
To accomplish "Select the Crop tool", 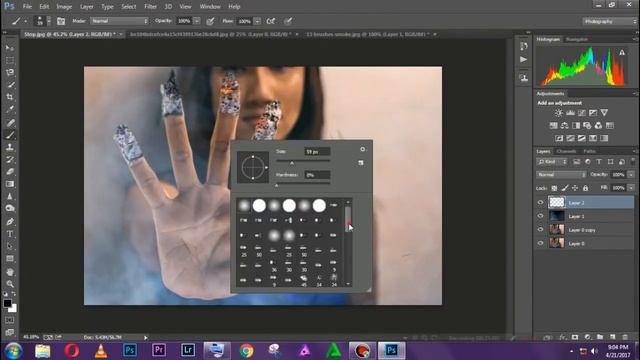I will tap(10, 97).
